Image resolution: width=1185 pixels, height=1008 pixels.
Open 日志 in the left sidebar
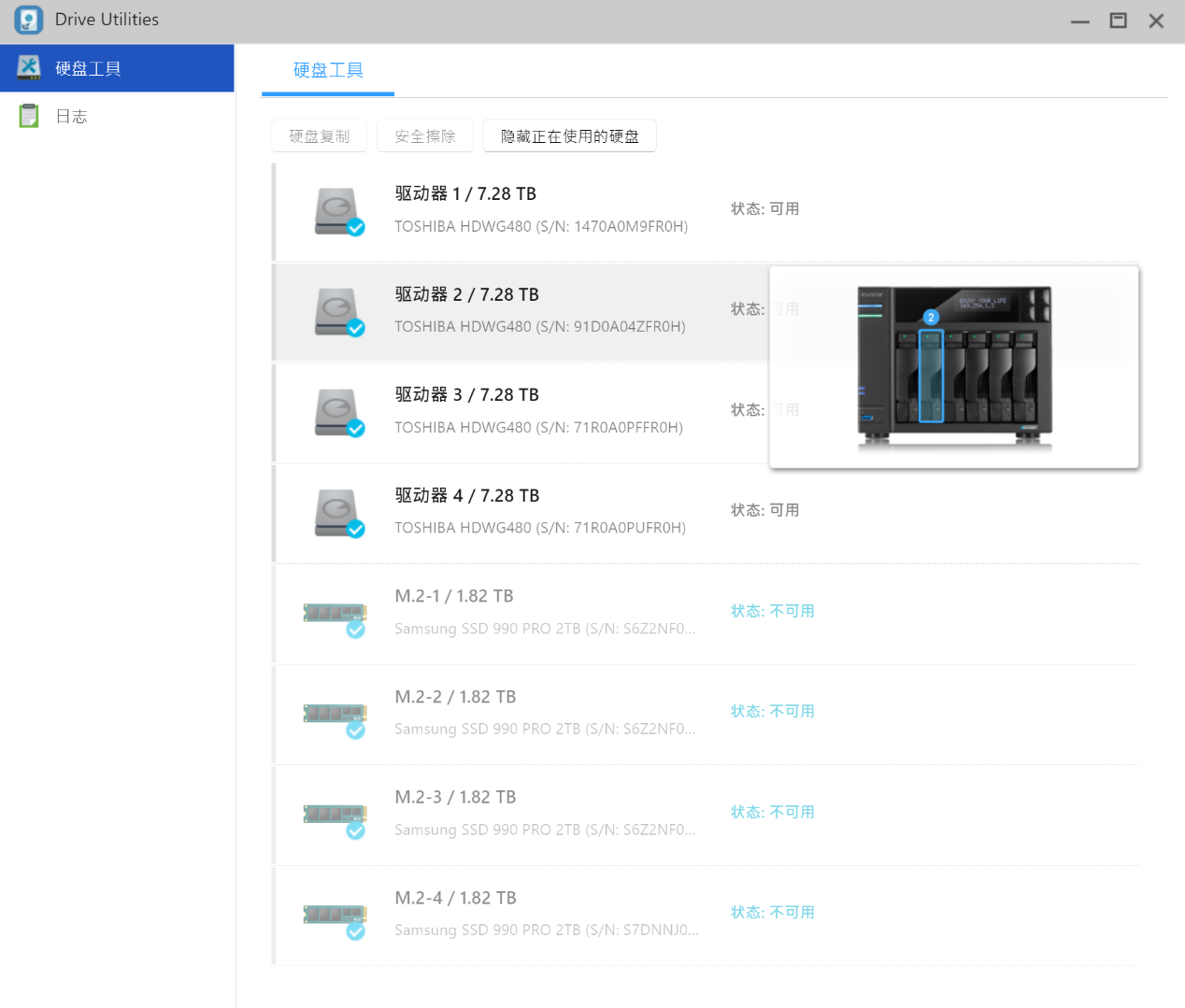click(71, 117)
